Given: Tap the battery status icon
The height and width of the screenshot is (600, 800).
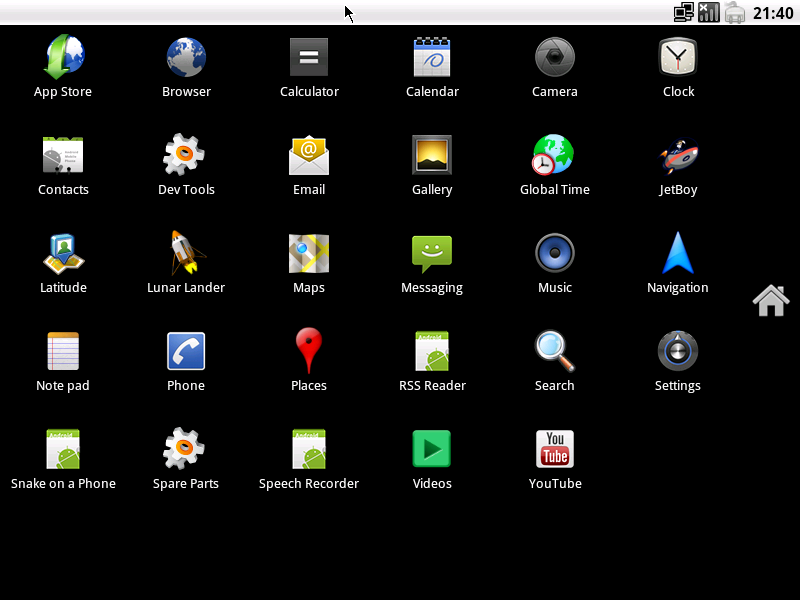Looking at the screenshot, I should click(735, 12).
